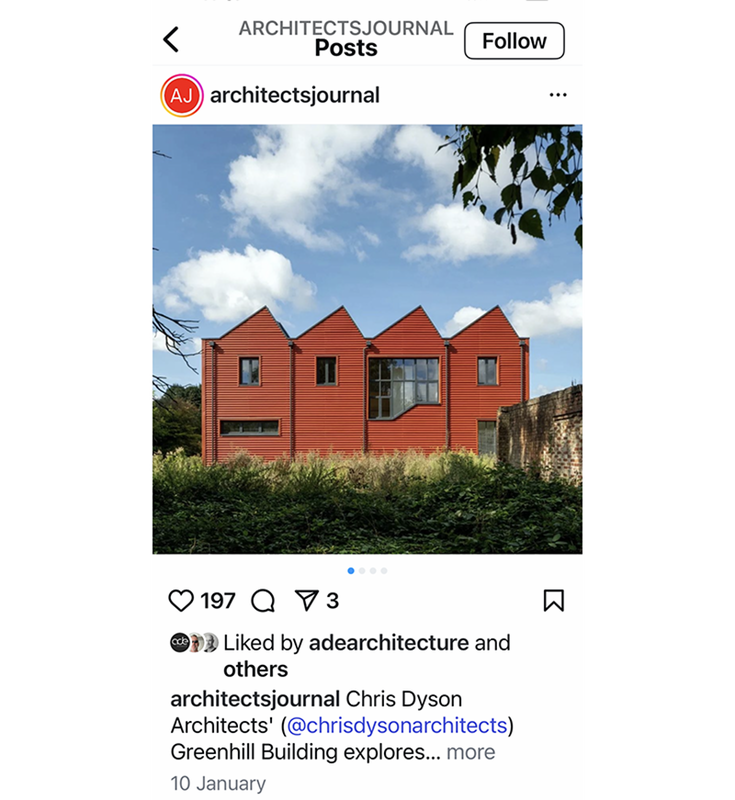Viewport: 735px width, 800px height.
Task: Expand caption by tapping more
Action: 471,752
